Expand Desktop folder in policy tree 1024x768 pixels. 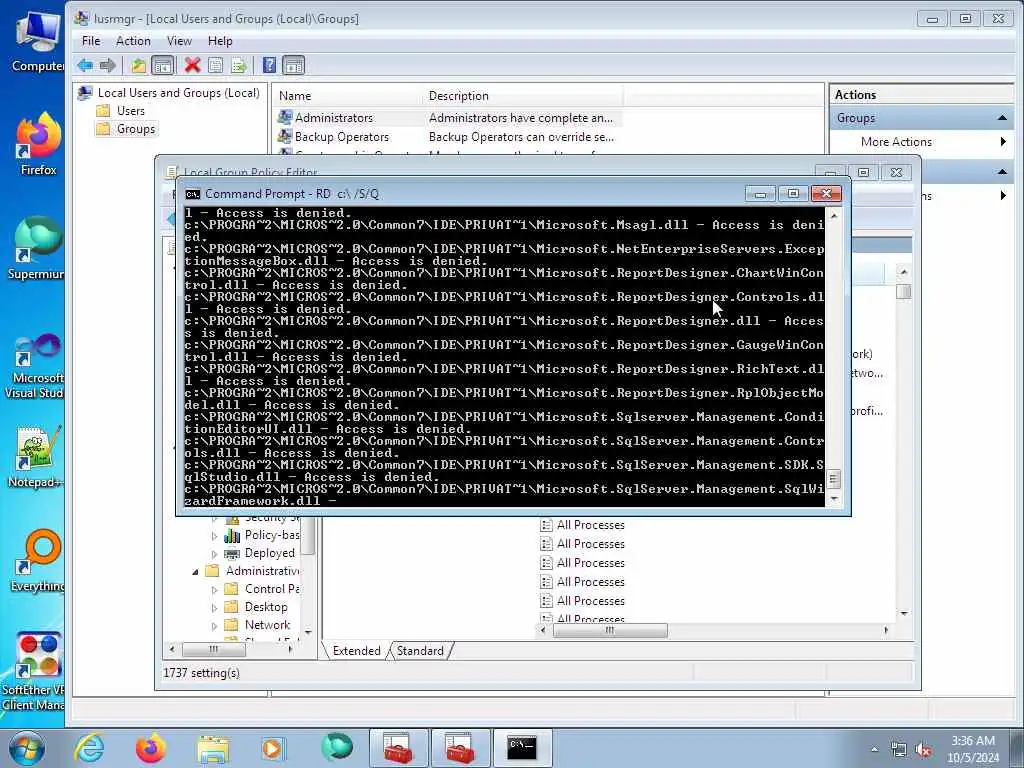click(x=214, y=607)
